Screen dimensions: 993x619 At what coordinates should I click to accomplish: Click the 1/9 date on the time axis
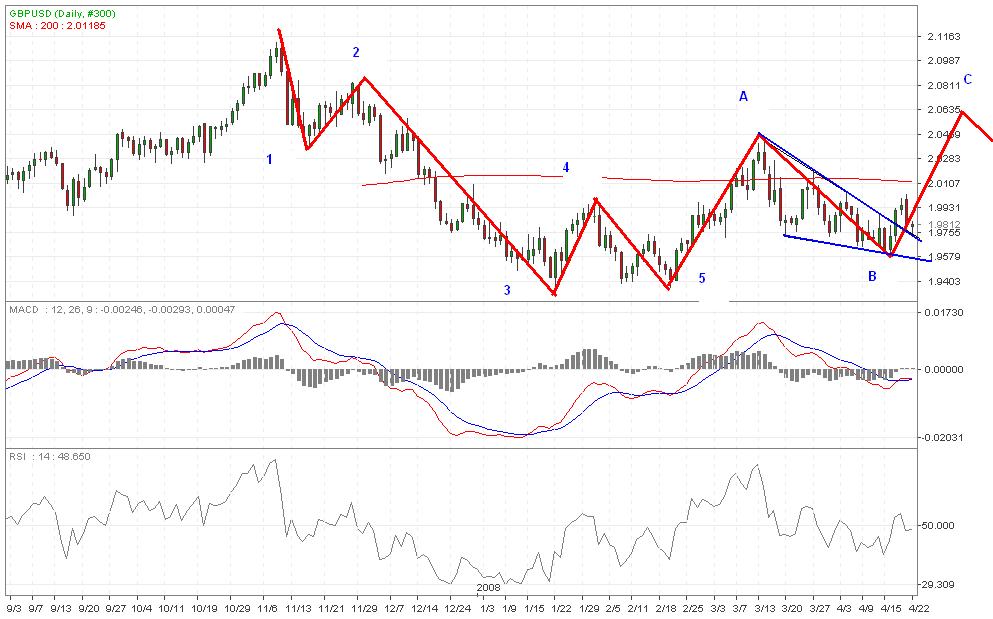point(509,608)
